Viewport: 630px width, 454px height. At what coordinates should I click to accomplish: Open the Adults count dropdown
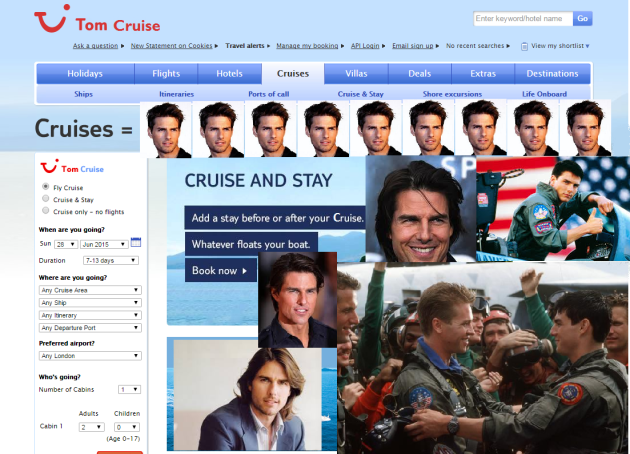click(92, 427)
